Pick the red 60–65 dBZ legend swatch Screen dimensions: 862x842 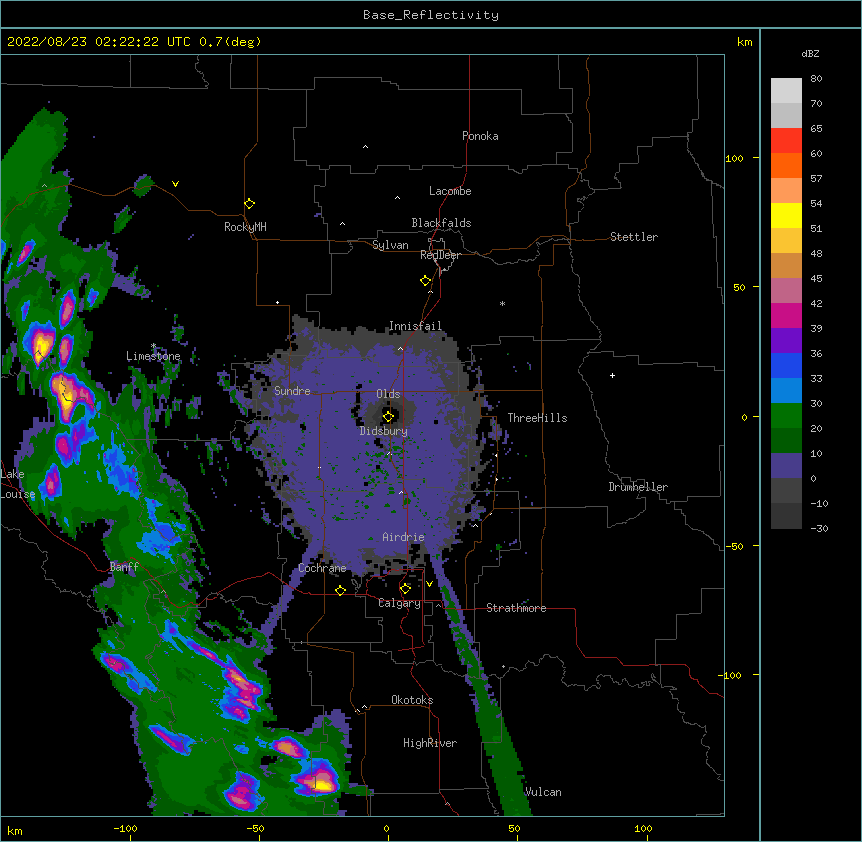pyautogui.click(x=786, y=140)
